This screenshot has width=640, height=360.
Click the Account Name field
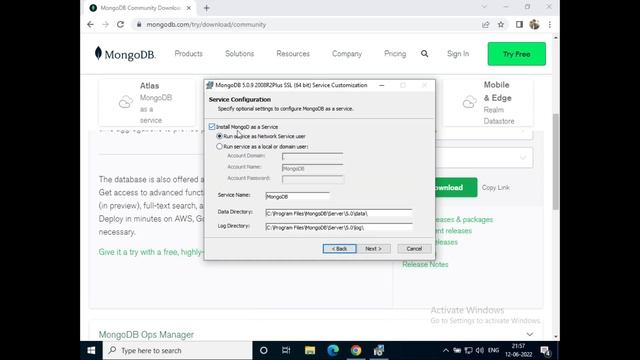pos(313,168)
